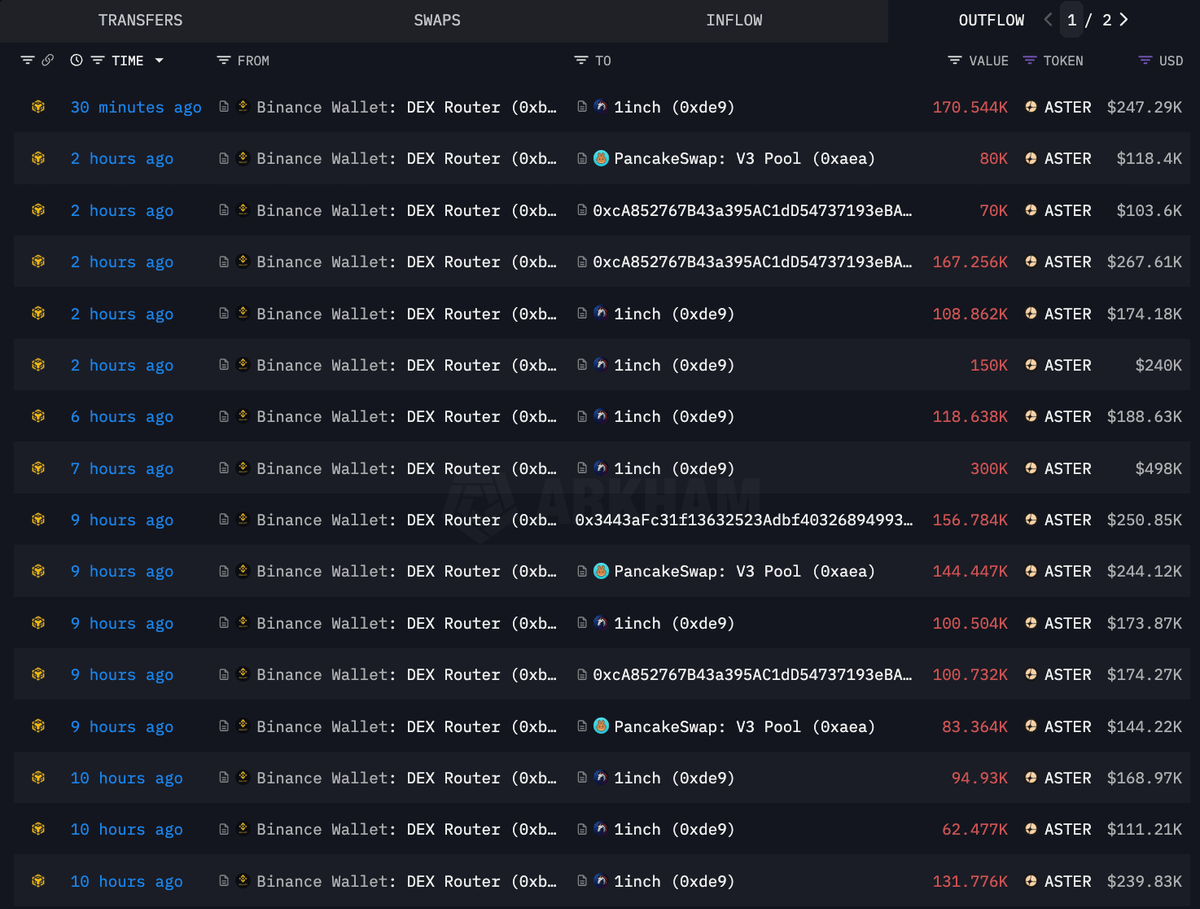The width and height of the screenshot is (1200, 909).
Task: Click the USD amount $250.85K
Action: 1145,520
